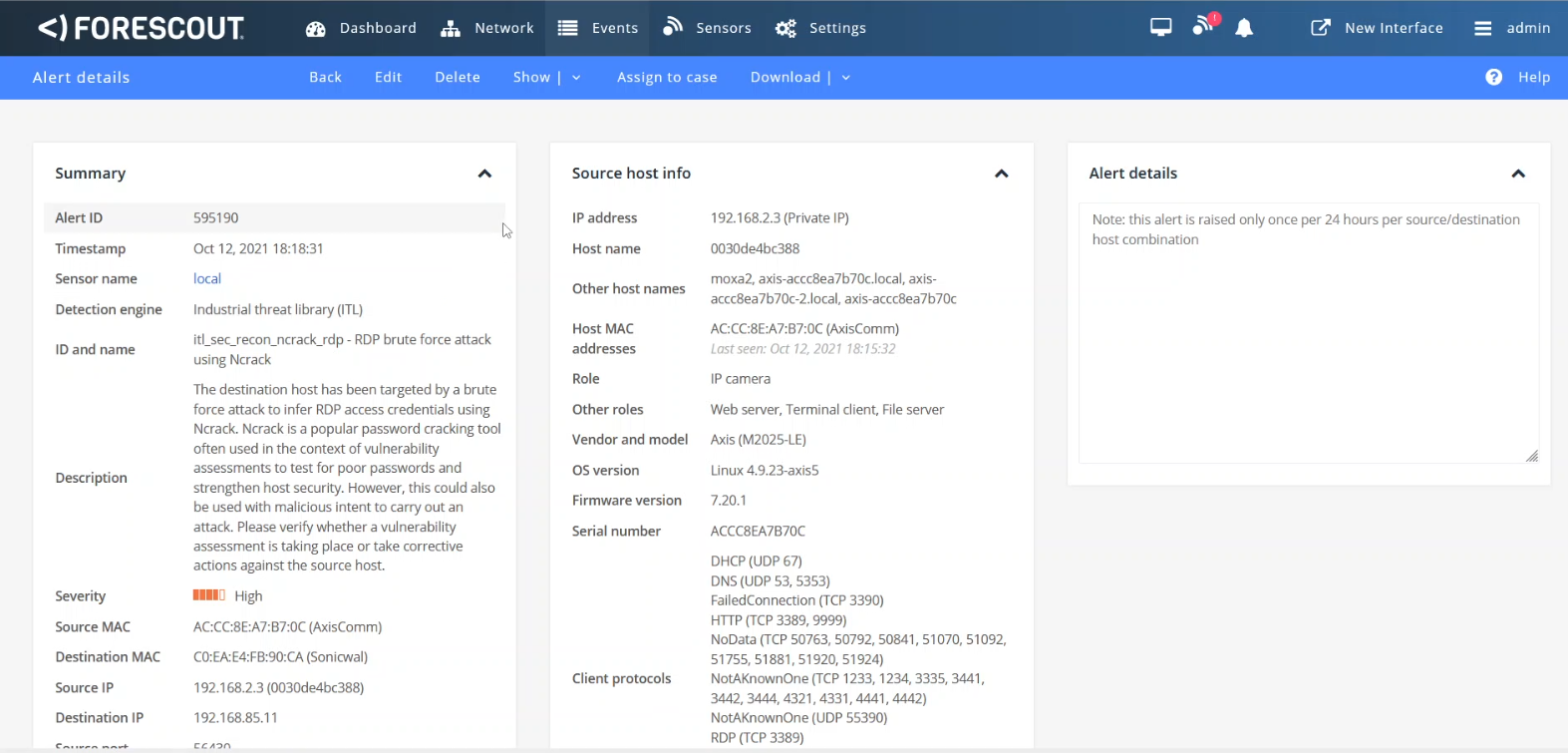Collapse the Summary panel
This screenshot has width=1568, height=753.
[x=484, y=174]
